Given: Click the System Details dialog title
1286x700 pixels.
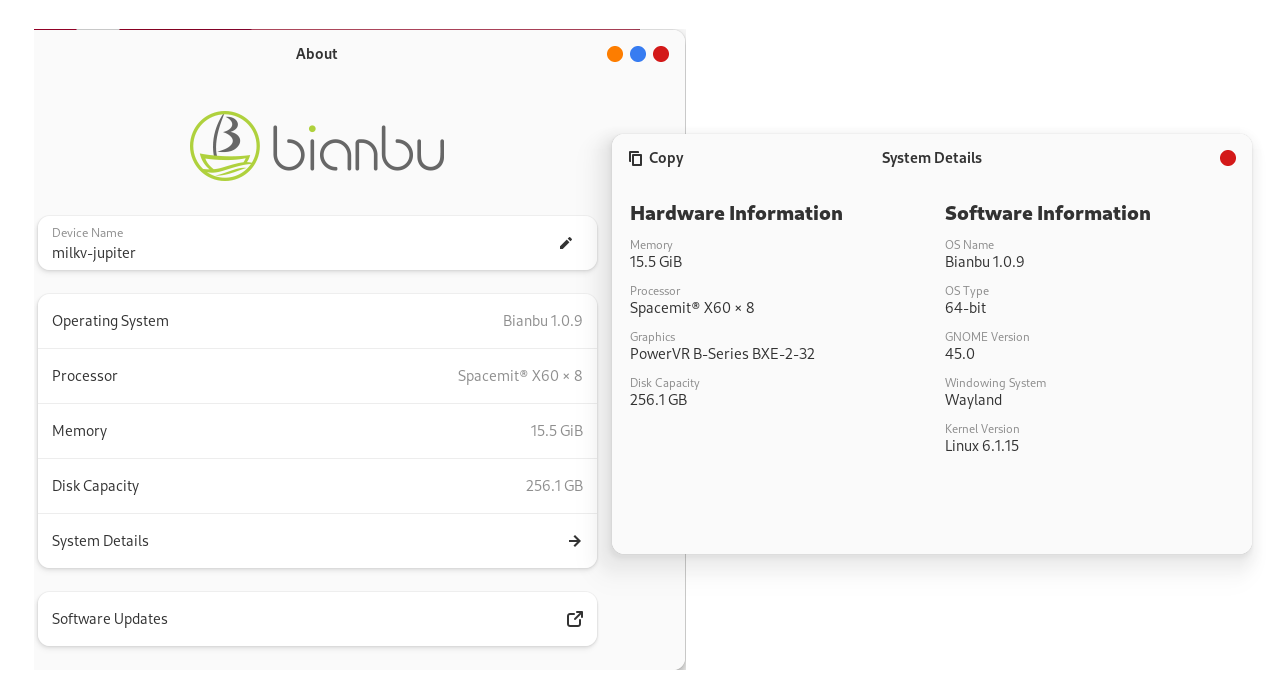Looking at the screenshot, I should [932, 158].
